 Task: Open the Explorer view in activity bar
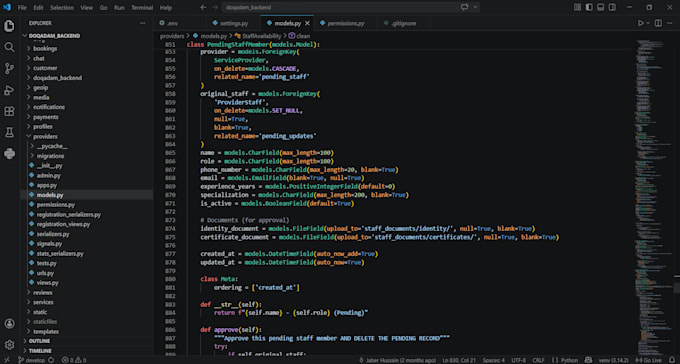[x=9, y=26]
